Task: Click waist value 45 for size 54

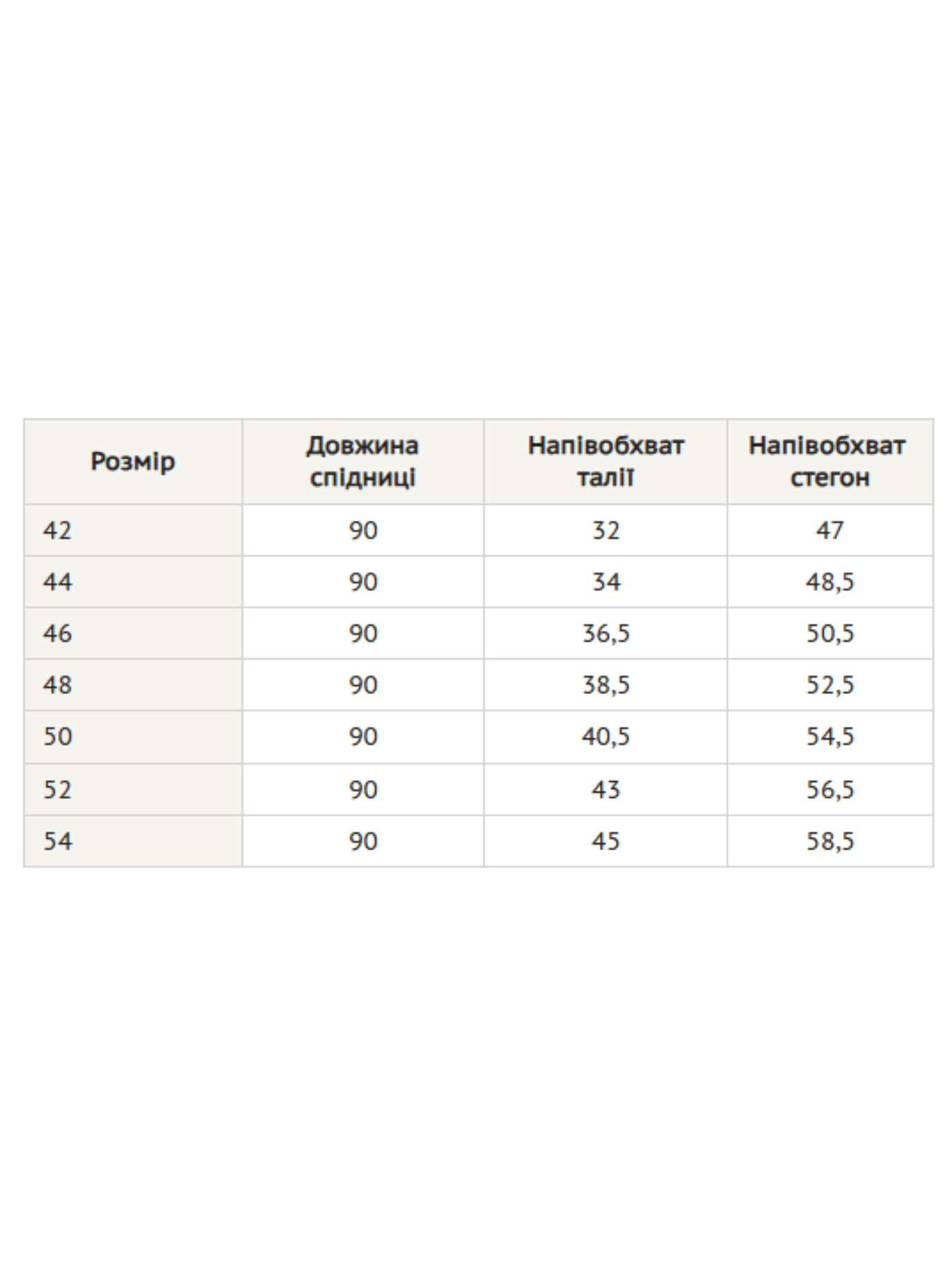Action: pyautogui.click(x=605, y=841)
